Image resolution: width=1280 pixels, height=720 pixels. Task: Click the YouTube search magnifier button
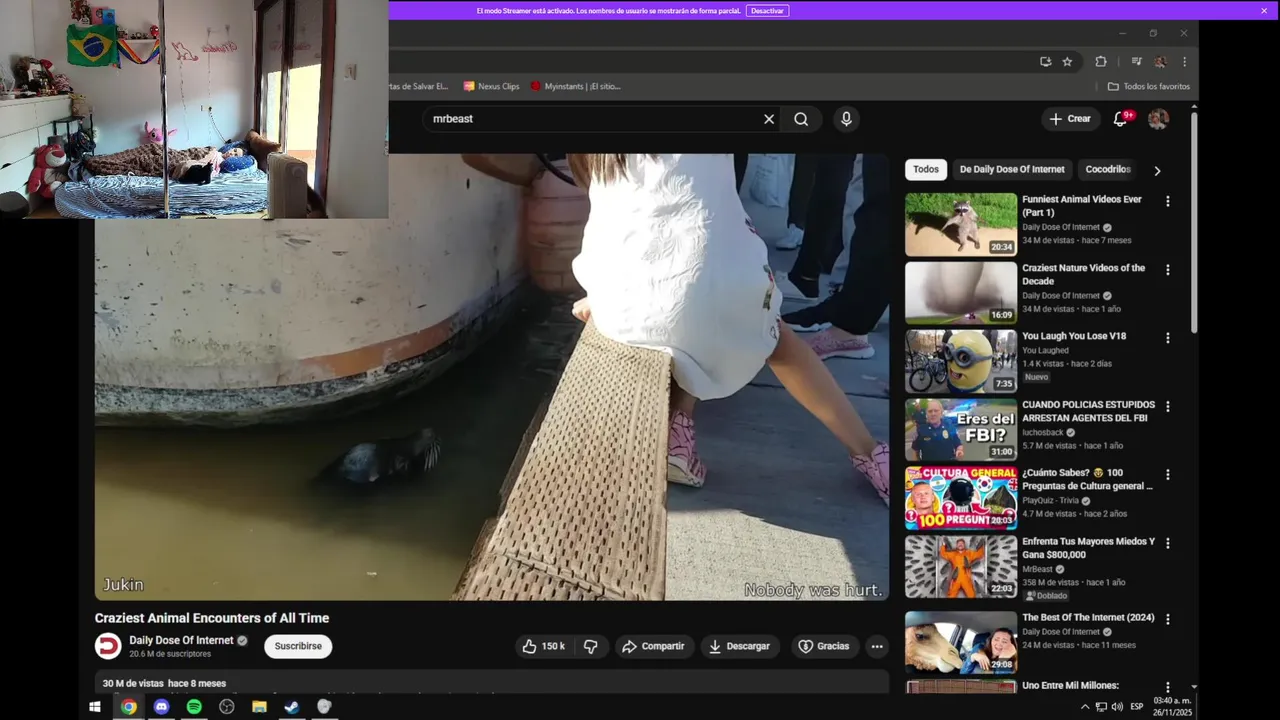801,119
